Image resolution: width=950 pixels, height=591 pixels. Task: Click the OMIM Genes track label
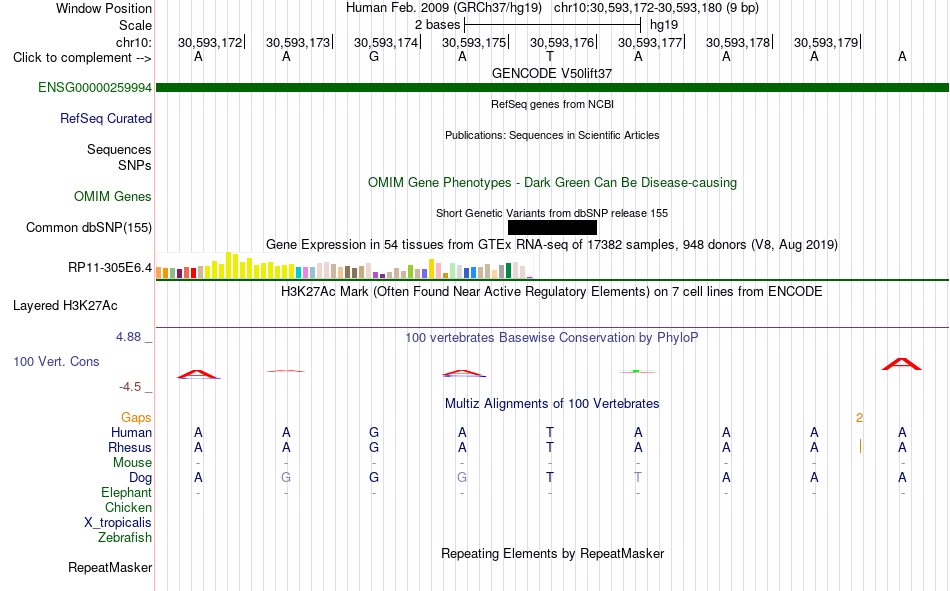112,196
